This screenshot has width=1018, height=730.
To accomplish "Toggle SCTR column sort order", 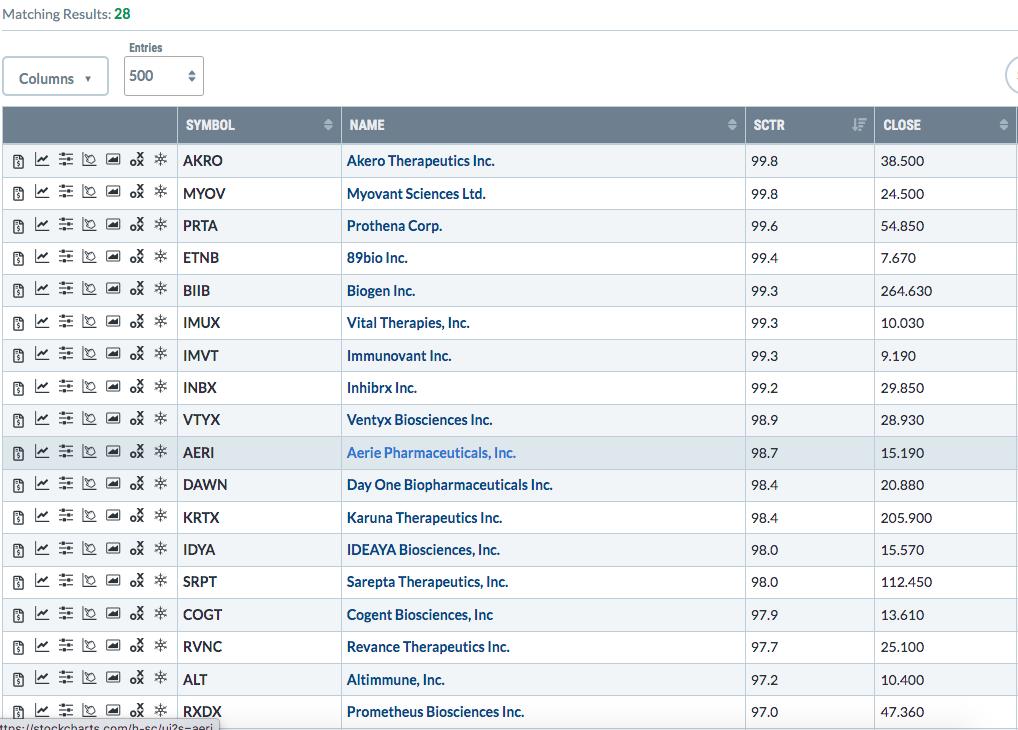I will point(808,125).
